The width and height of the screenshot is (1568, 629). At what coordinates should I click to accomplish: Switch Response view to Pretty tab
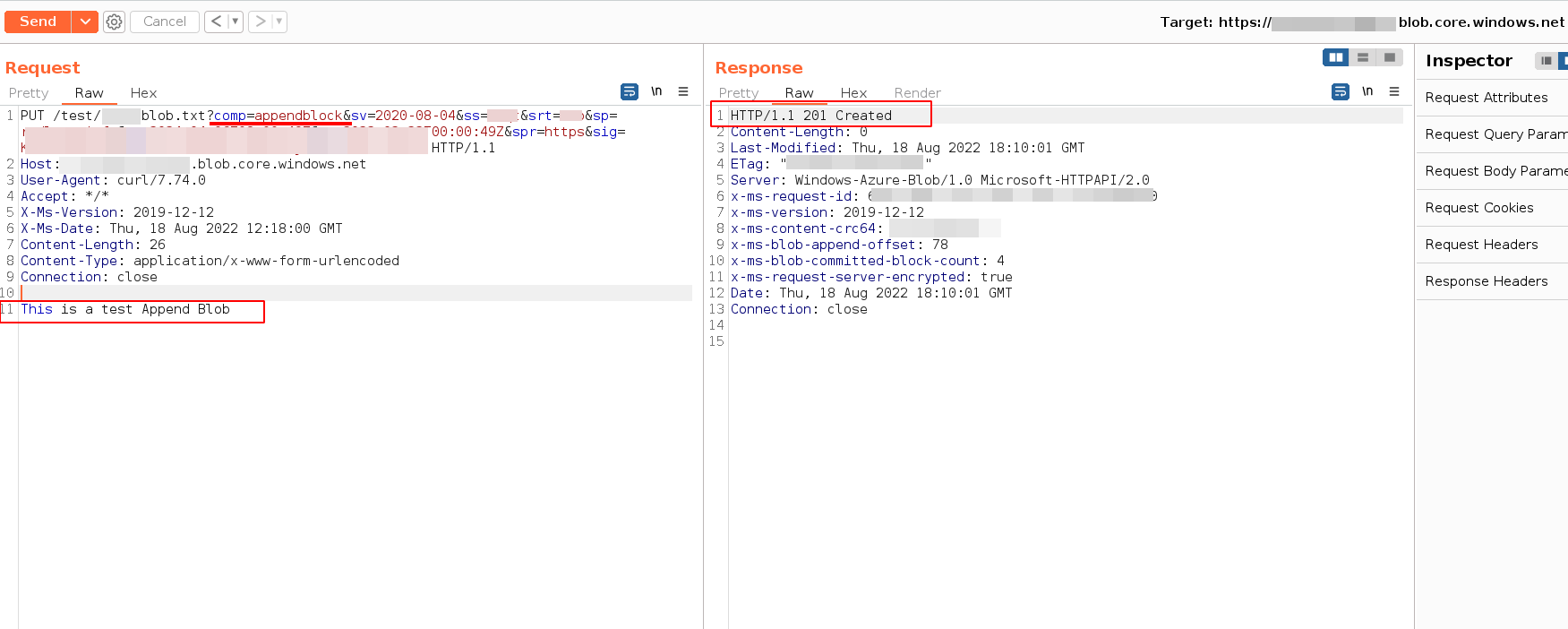click(x=739, y=93)
